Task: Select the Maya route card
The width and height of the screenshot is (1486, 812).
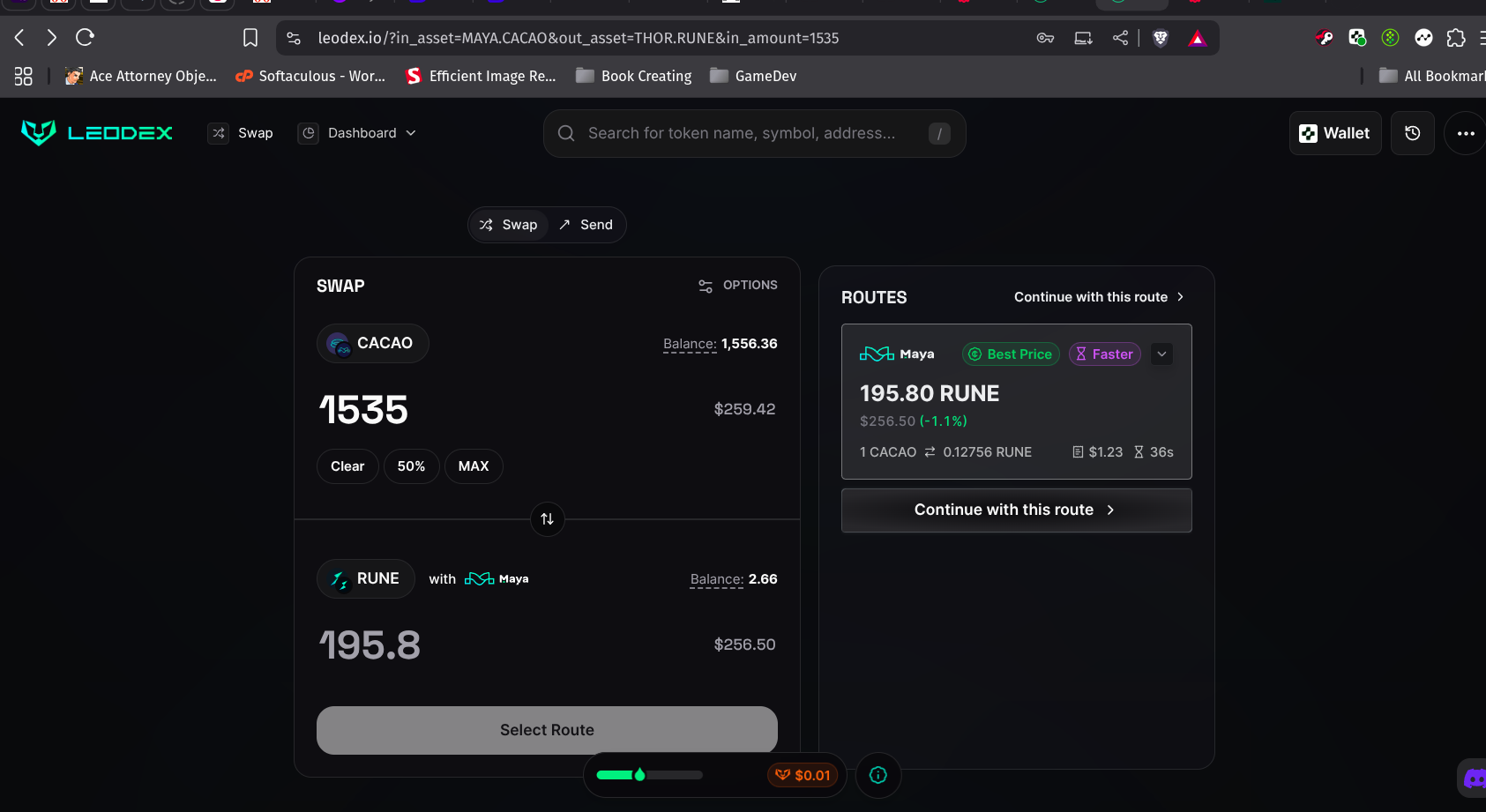Action: (1017, 401)
